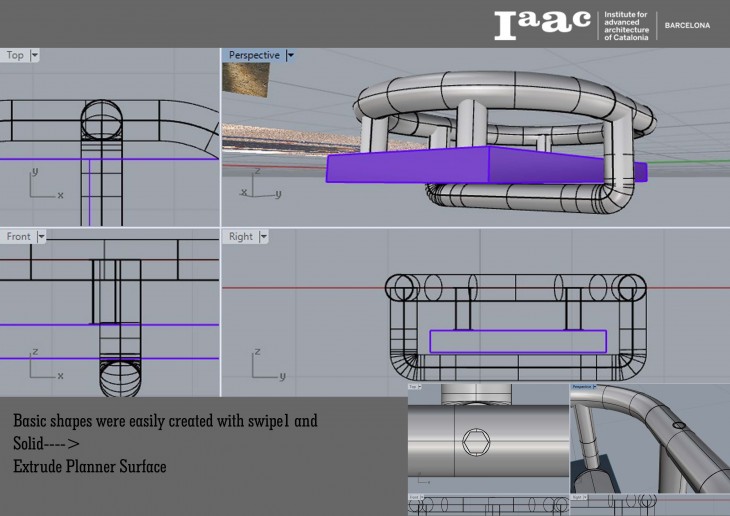Open the Front viewport dropdown arrow

[41, 237]
